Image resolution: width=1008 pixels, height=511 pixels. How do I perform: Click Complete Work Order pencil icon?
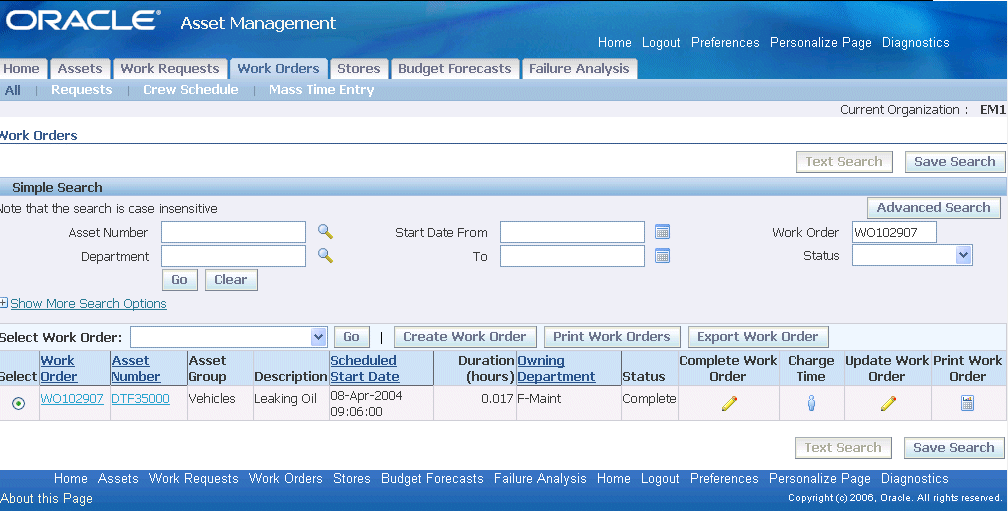(729, 403)
